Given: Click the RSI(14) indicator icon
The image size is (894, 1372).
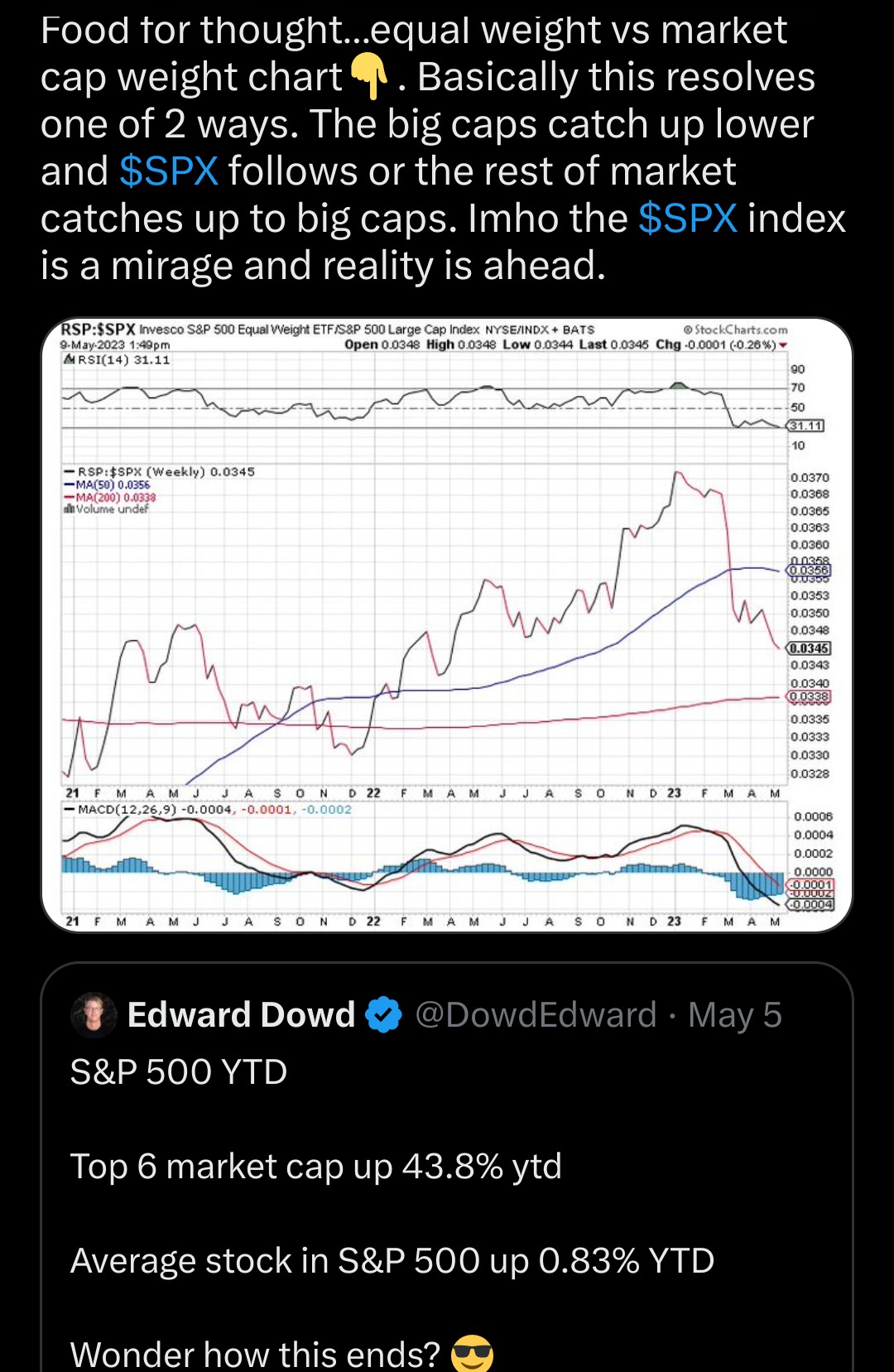Looking at the screenshot, I should pyautogui.click(x=69, y=360).
